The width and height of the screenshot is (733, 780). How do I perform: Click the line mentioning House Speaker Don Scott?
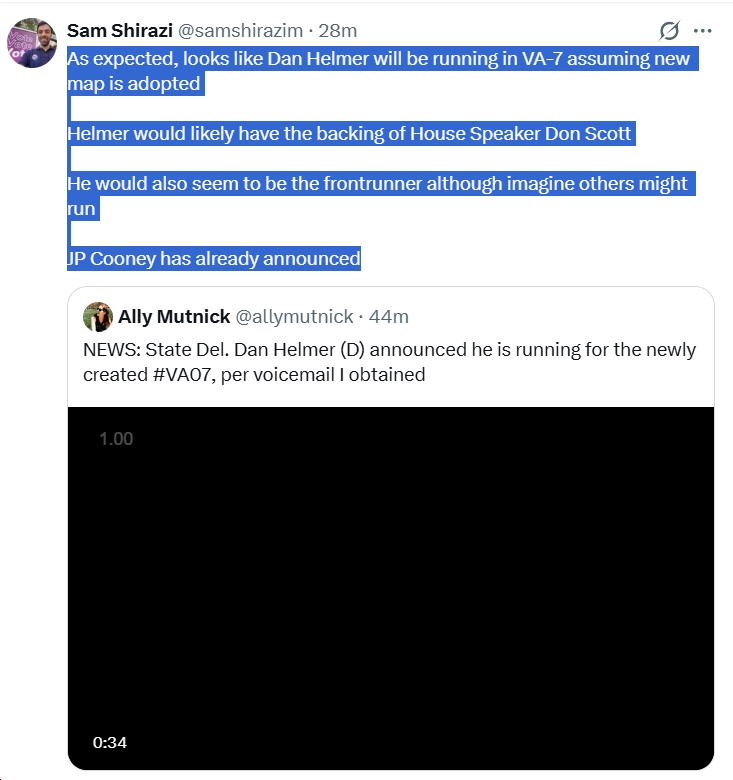[x=349, y=134]
